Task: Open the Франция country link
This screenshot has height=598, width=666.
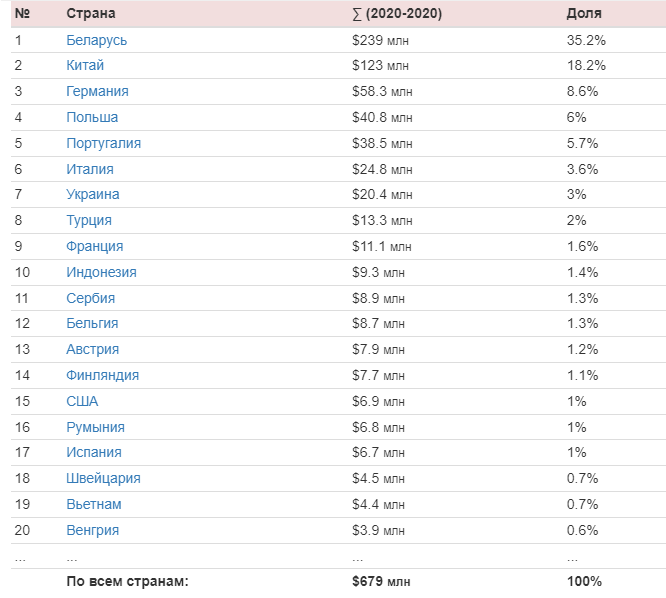Action: 95,246
